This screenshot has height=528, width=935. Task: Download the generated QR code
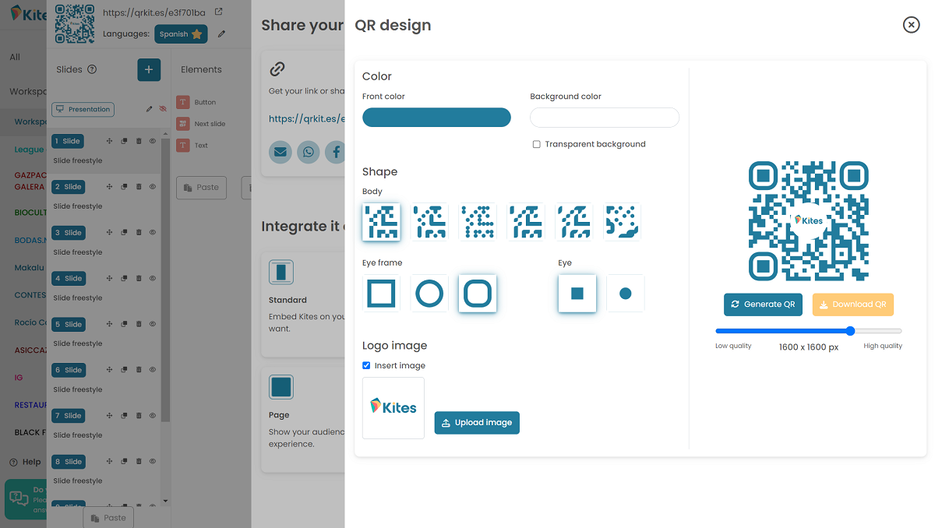coord(852,304)
